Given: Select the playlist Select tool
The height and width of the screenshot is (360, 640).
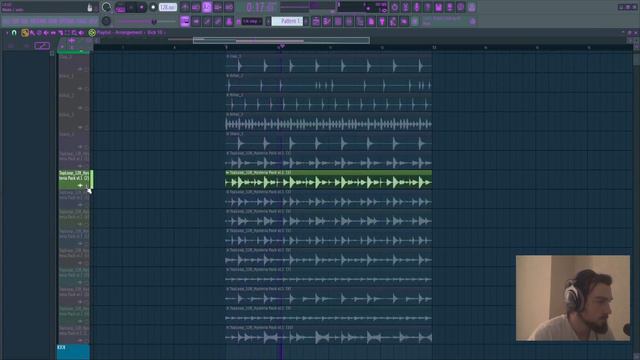Looking at the screenshot, I should click(x=67, y=33).
